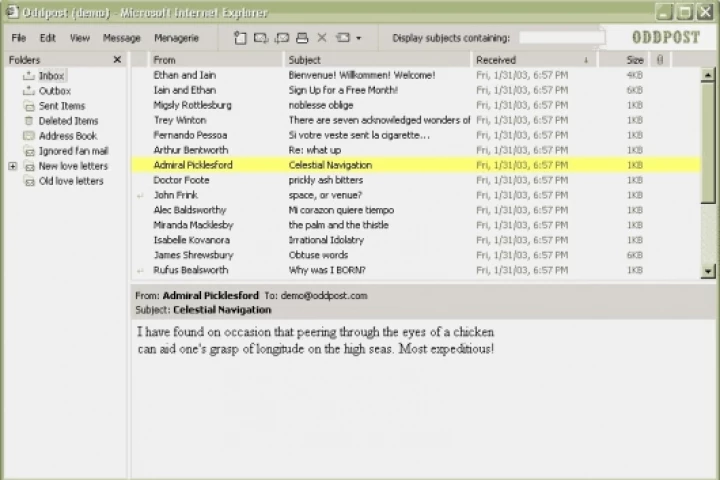Click the message list scrollbar up arrow
Viewport: 720px width, 480px height.
click(708, 74)
